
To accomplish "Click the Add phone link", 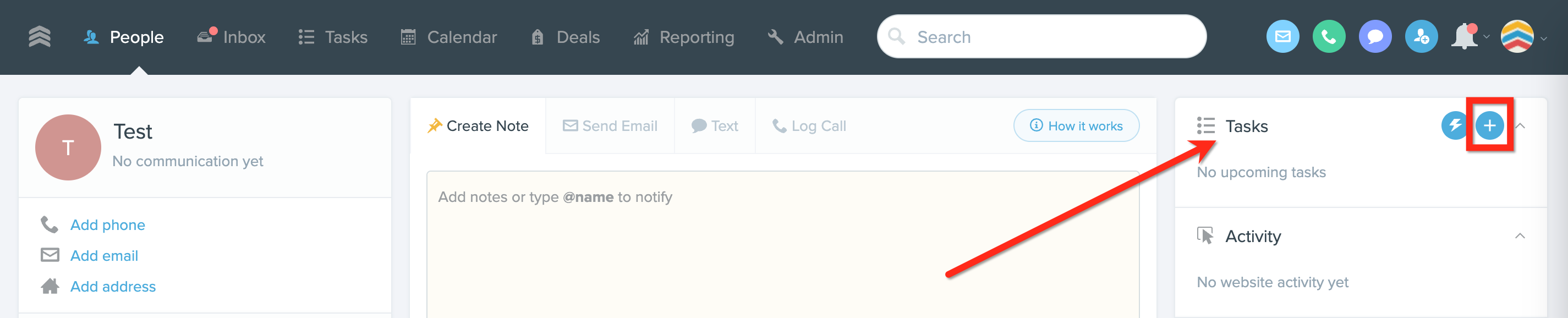I will (108, 225).
